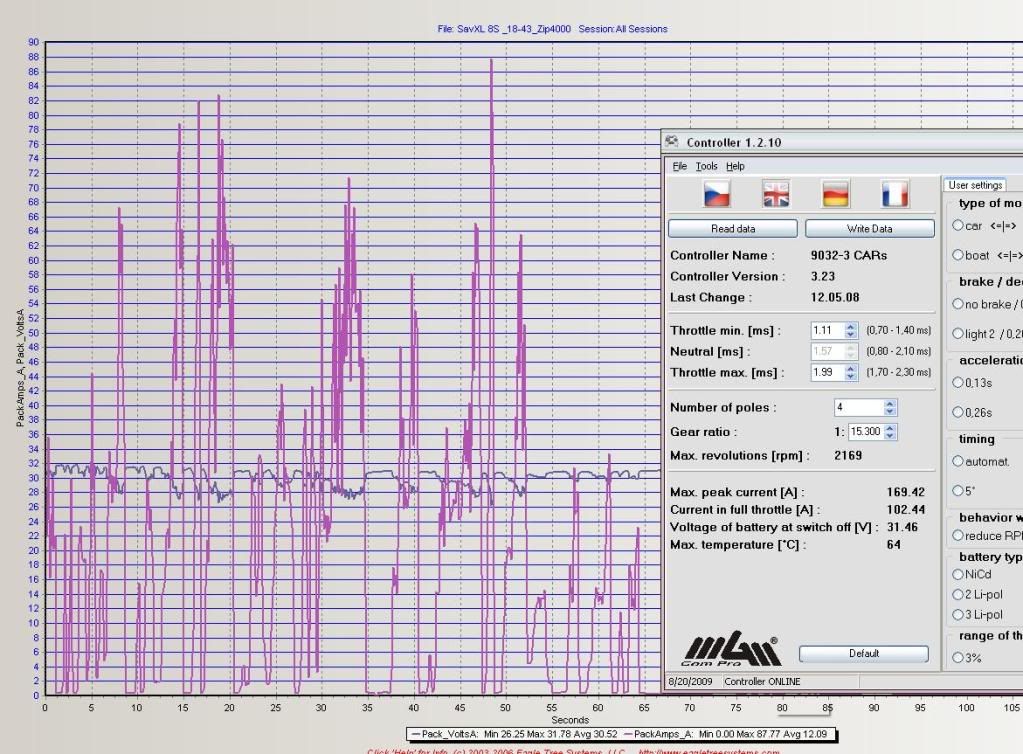Image resolution: width=1023 pixels, height=754 pixels.
Task: Choose the German flag language icon
Action: [835, 194]
